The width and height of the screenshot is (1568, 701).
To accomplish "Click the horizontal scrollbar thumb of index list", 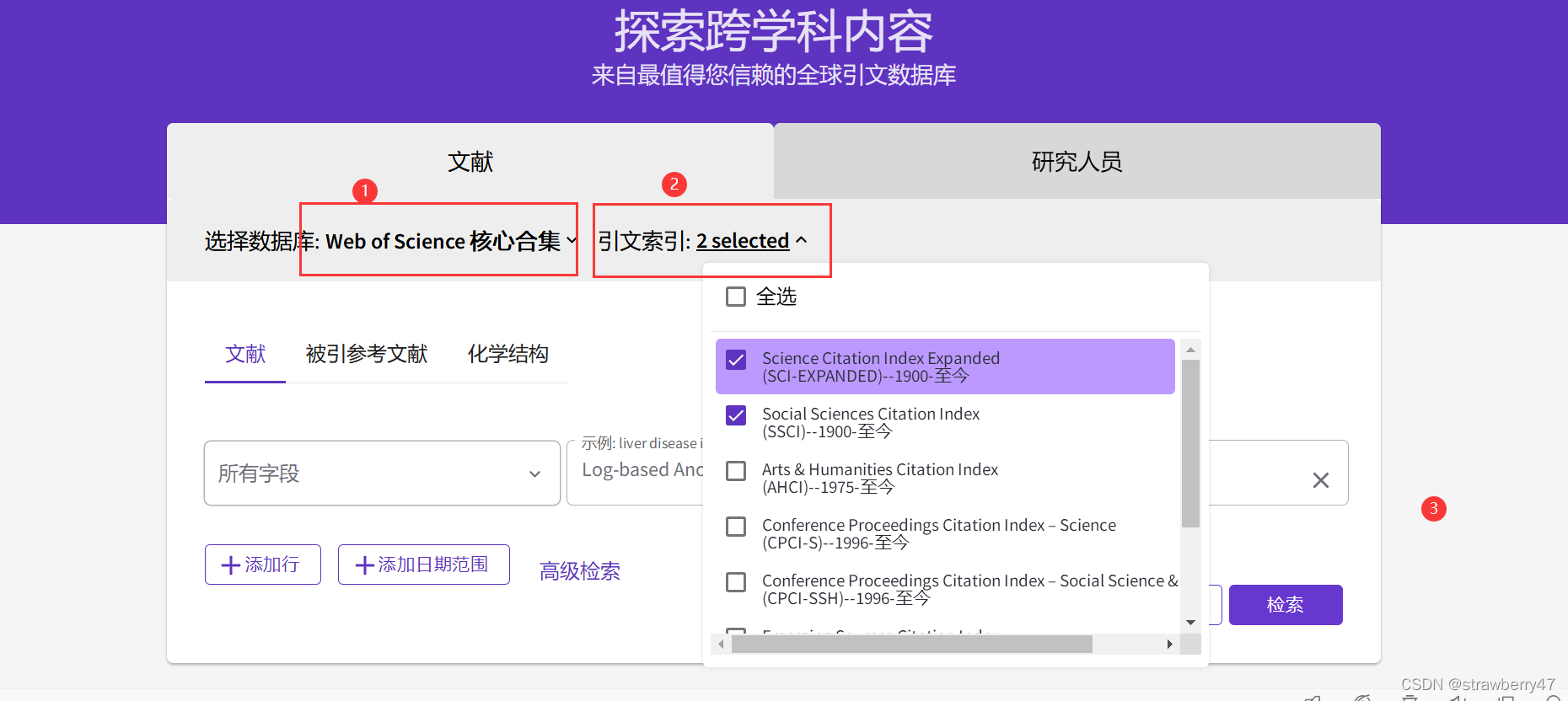I will 912,645.
